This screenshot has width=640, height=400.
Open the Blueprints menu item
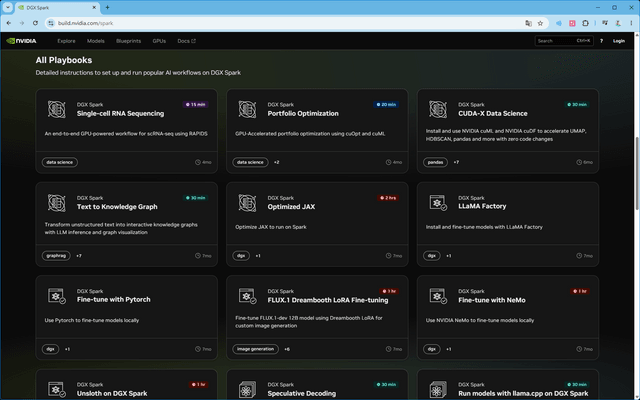pyautogui.click(x=128, y=41)
